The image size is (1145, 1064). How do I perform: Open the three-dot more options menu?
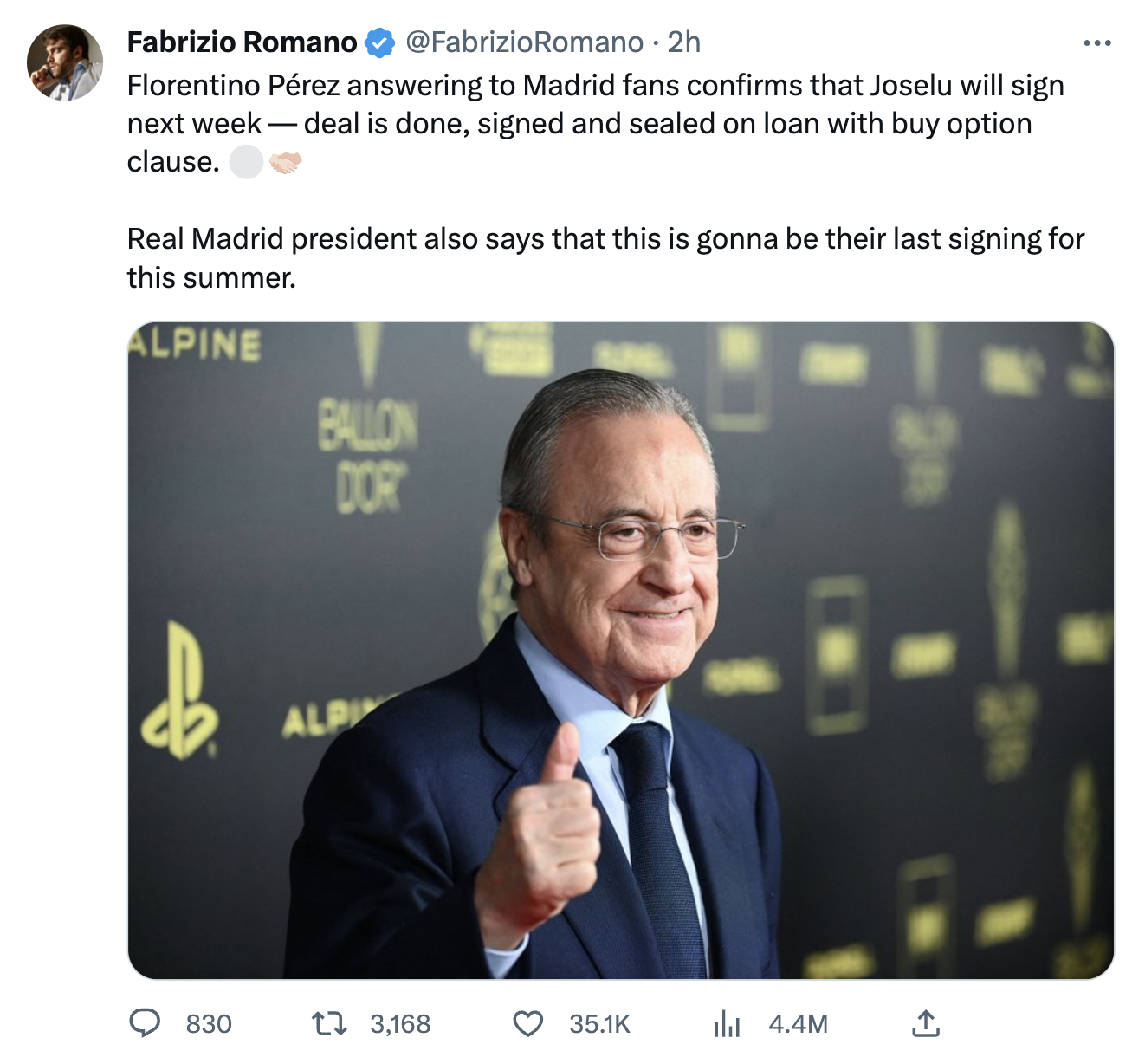click(x=1096, y=42)
